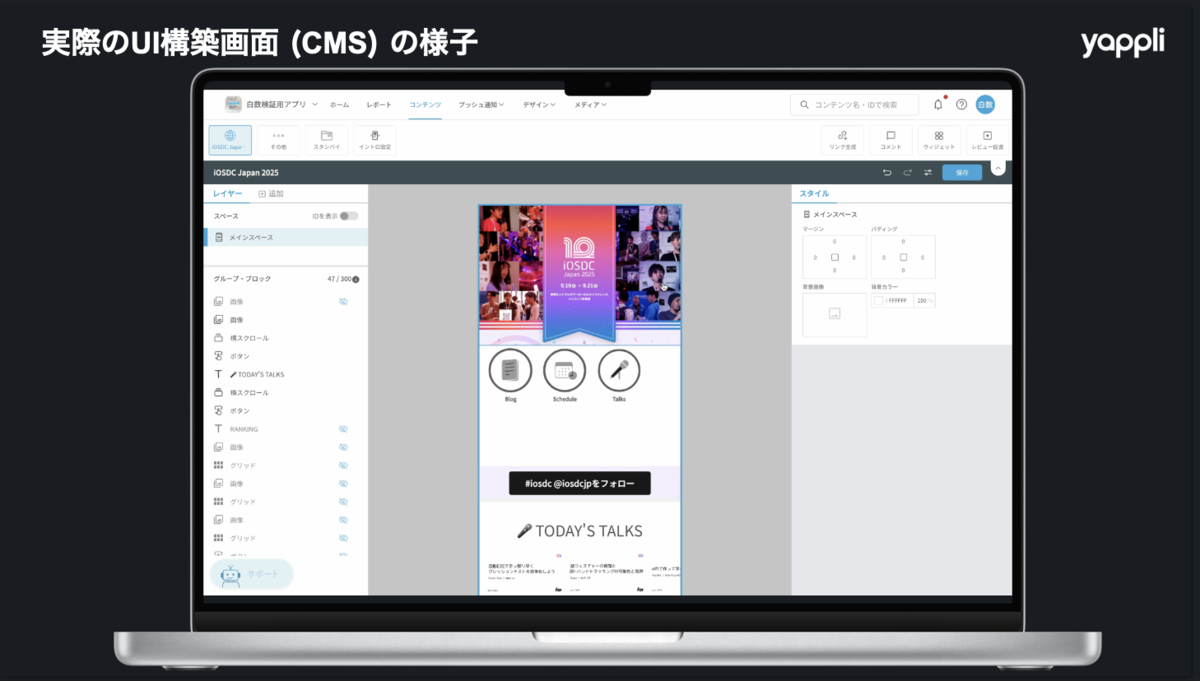Click the margin link-sides square icon
Screen dimensions: 1200x681
(x=835, y=257)
